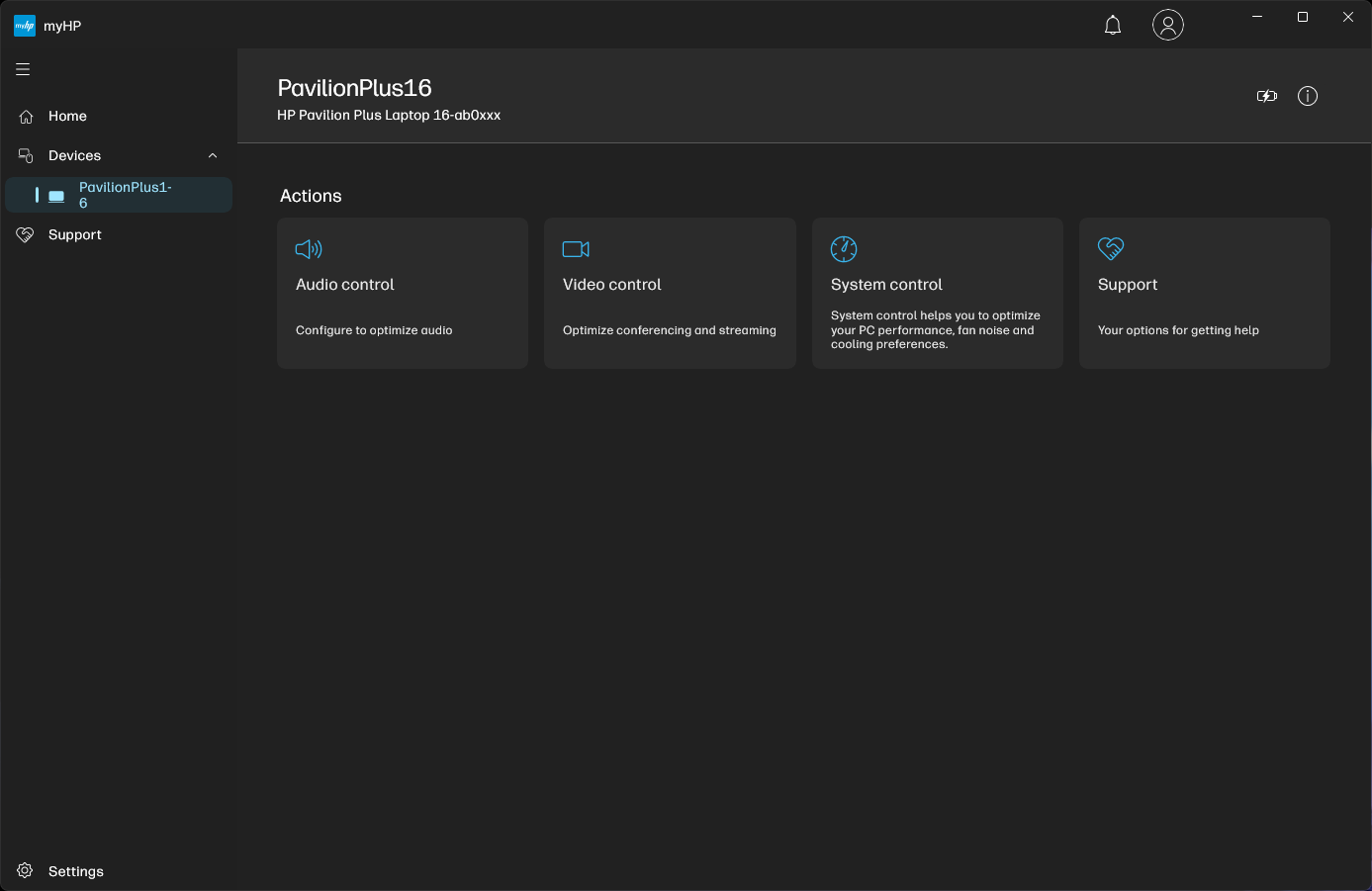Go to Home in the sidebar
This screenshot has height=891, width=1372.
(x=67, y=116)
